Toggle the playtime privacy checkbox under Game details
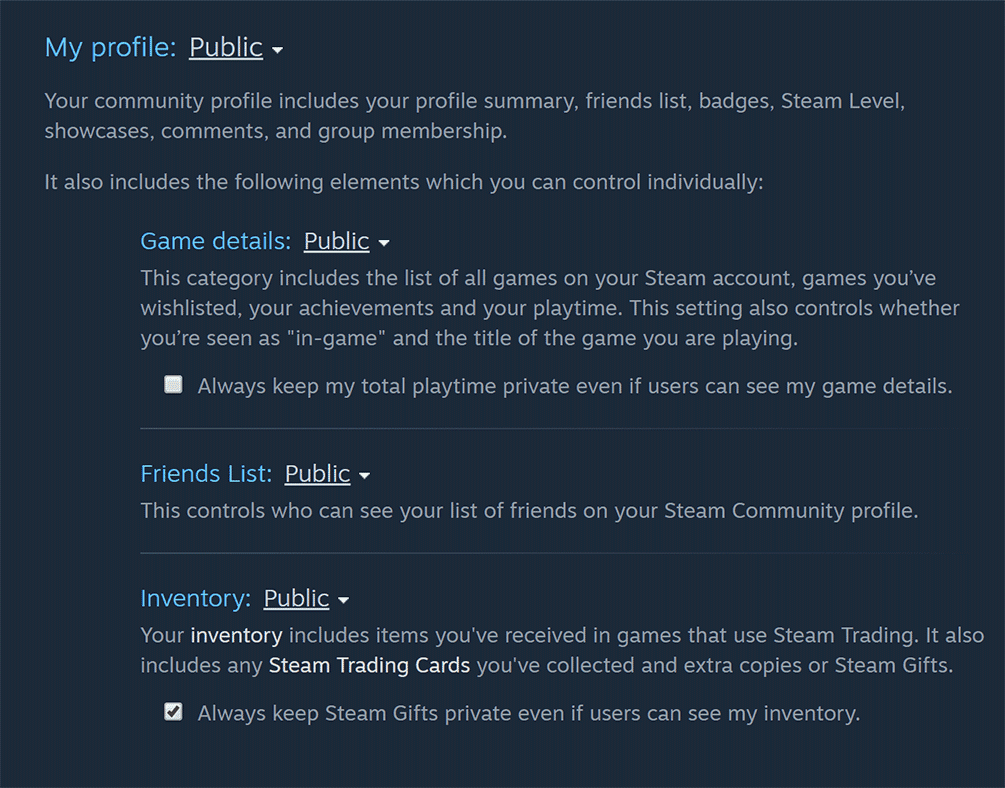Viewport: 1005px width, 788px height. pos(173,383)
